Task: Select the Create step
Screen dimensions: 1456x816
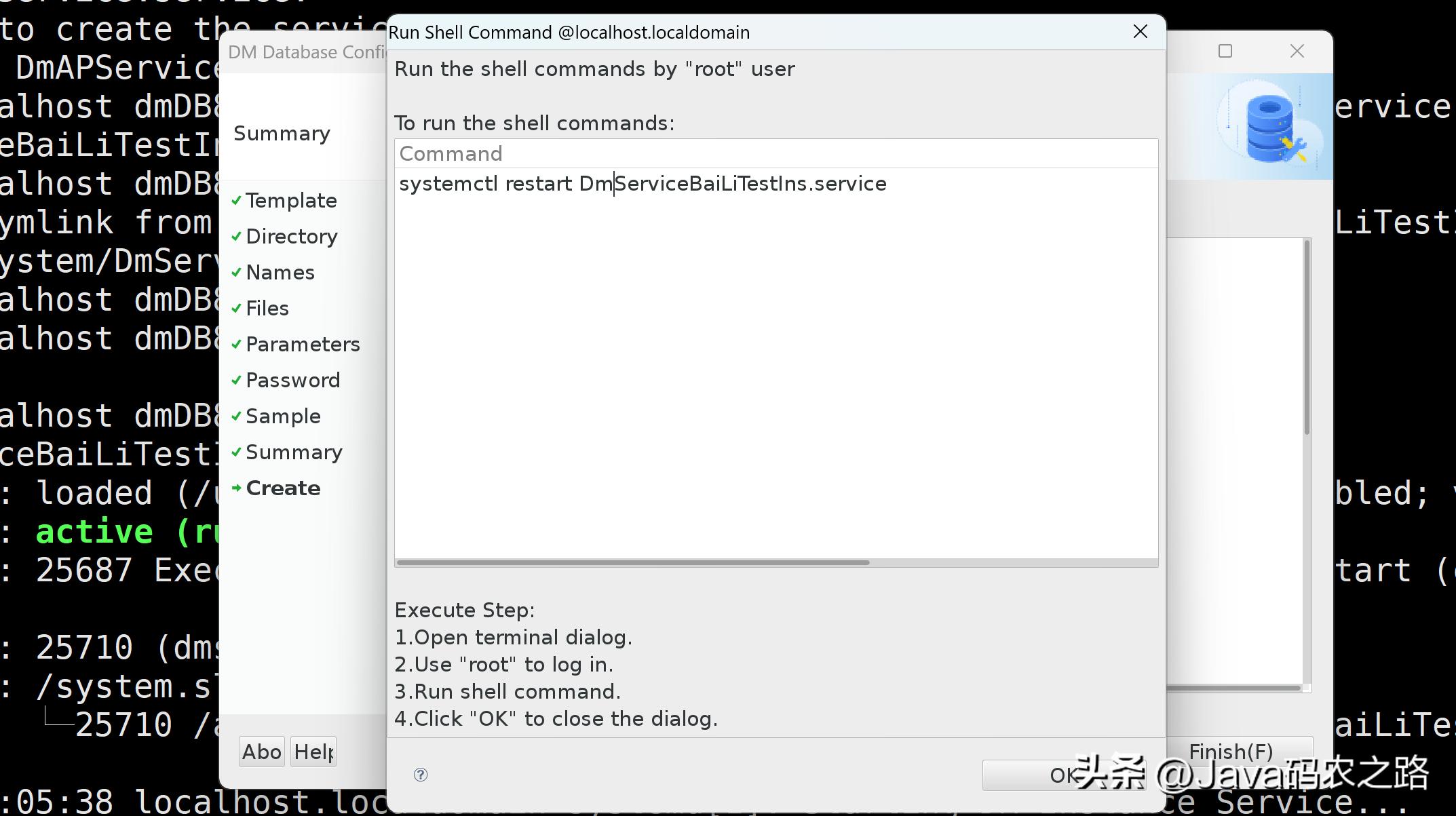Action: coord(282,488)
